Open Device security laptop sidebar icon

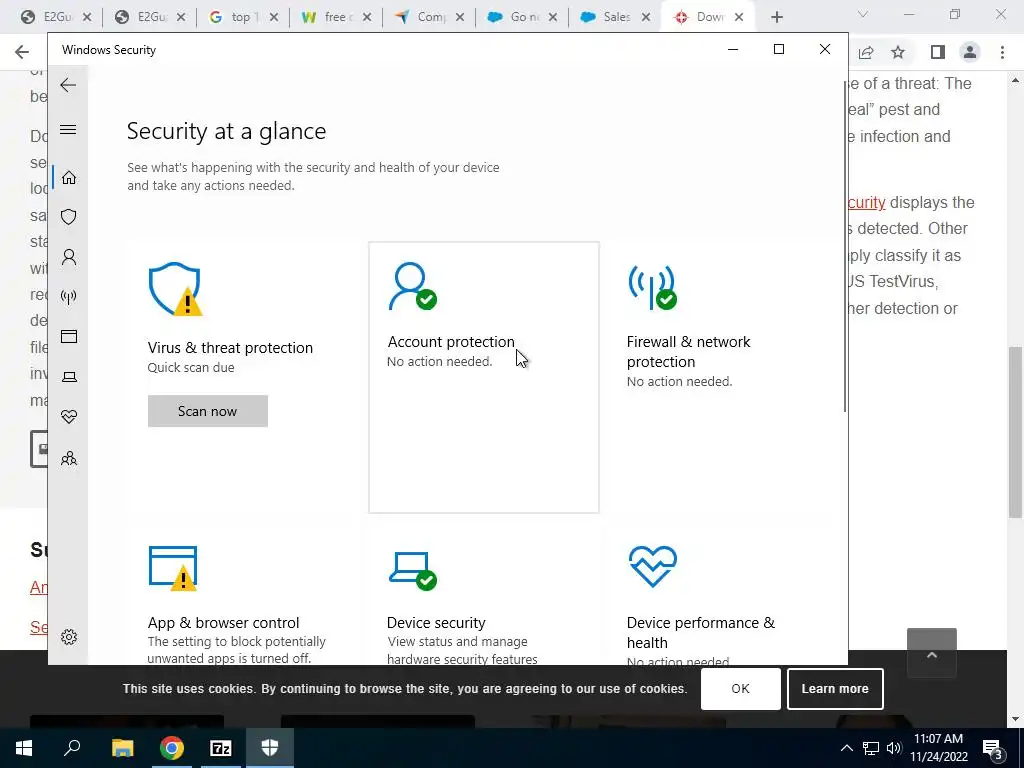tap(69, 377)
